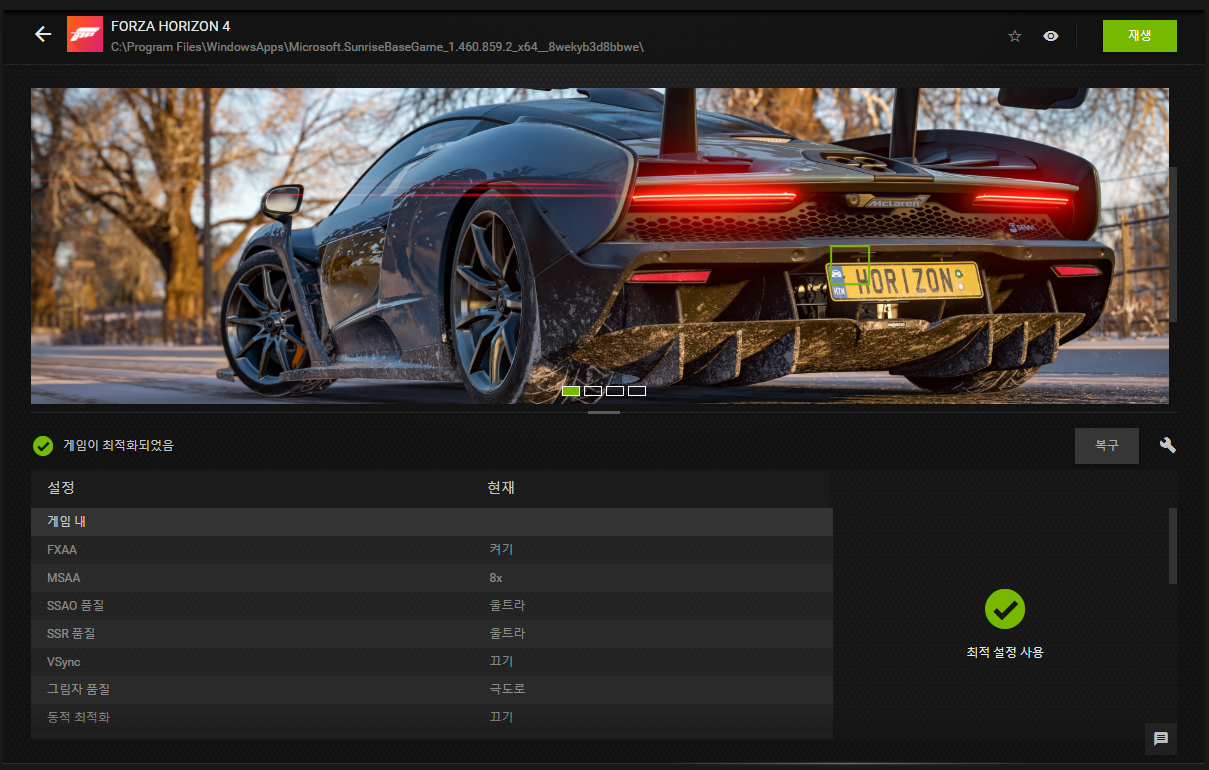Click the 복구 revert button
The width and height of the screenshot is (1209, 770).
click(x=1107, y=446)
